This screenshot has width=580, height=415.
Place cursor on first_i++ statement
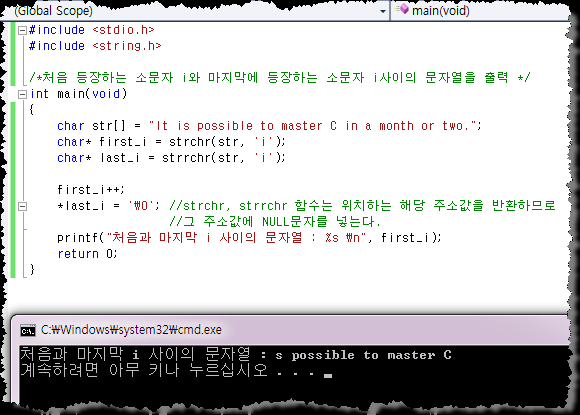tap(91, 190)
